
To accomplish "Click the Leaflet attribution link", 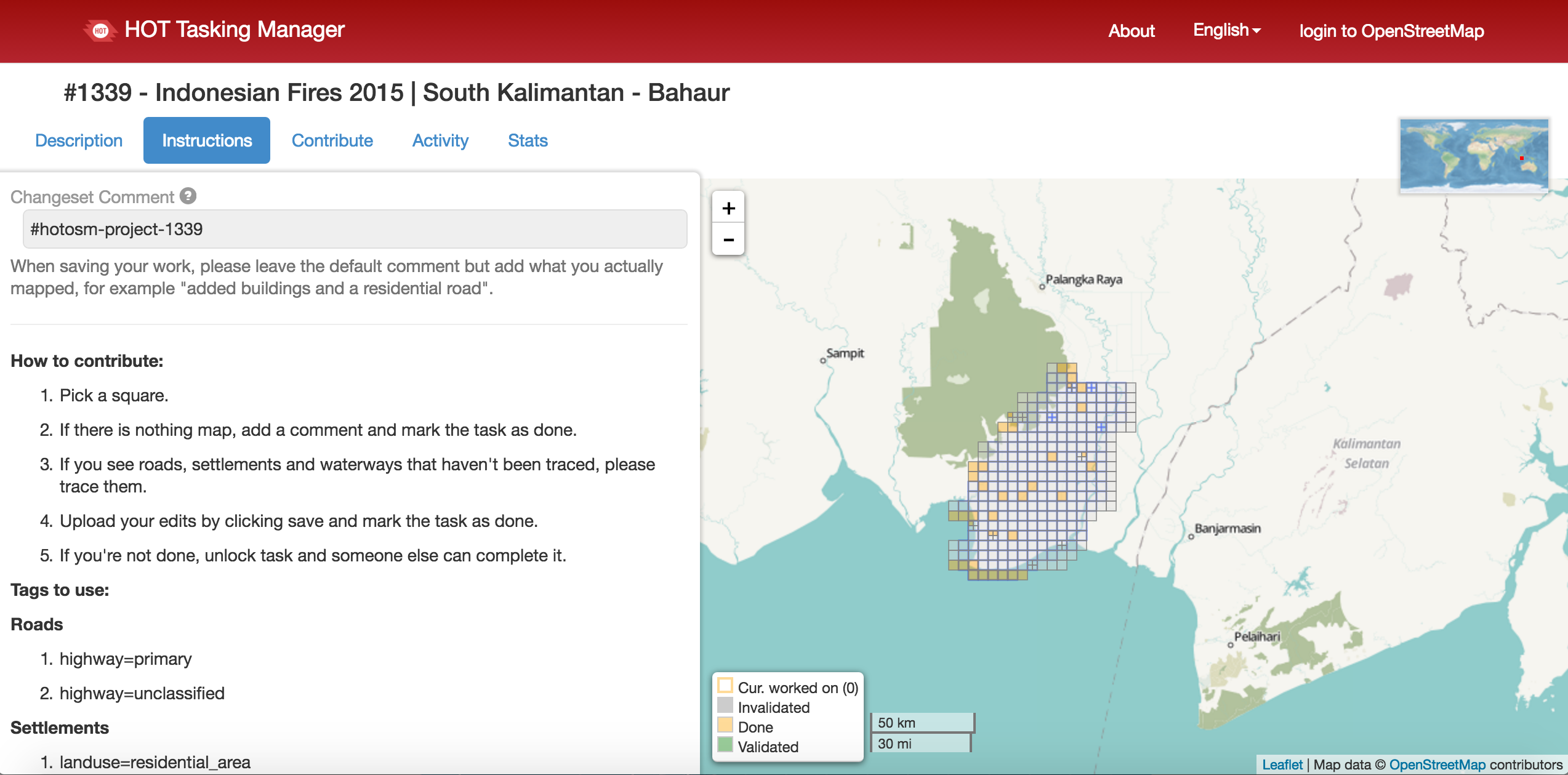I will tap(1282, 765).
